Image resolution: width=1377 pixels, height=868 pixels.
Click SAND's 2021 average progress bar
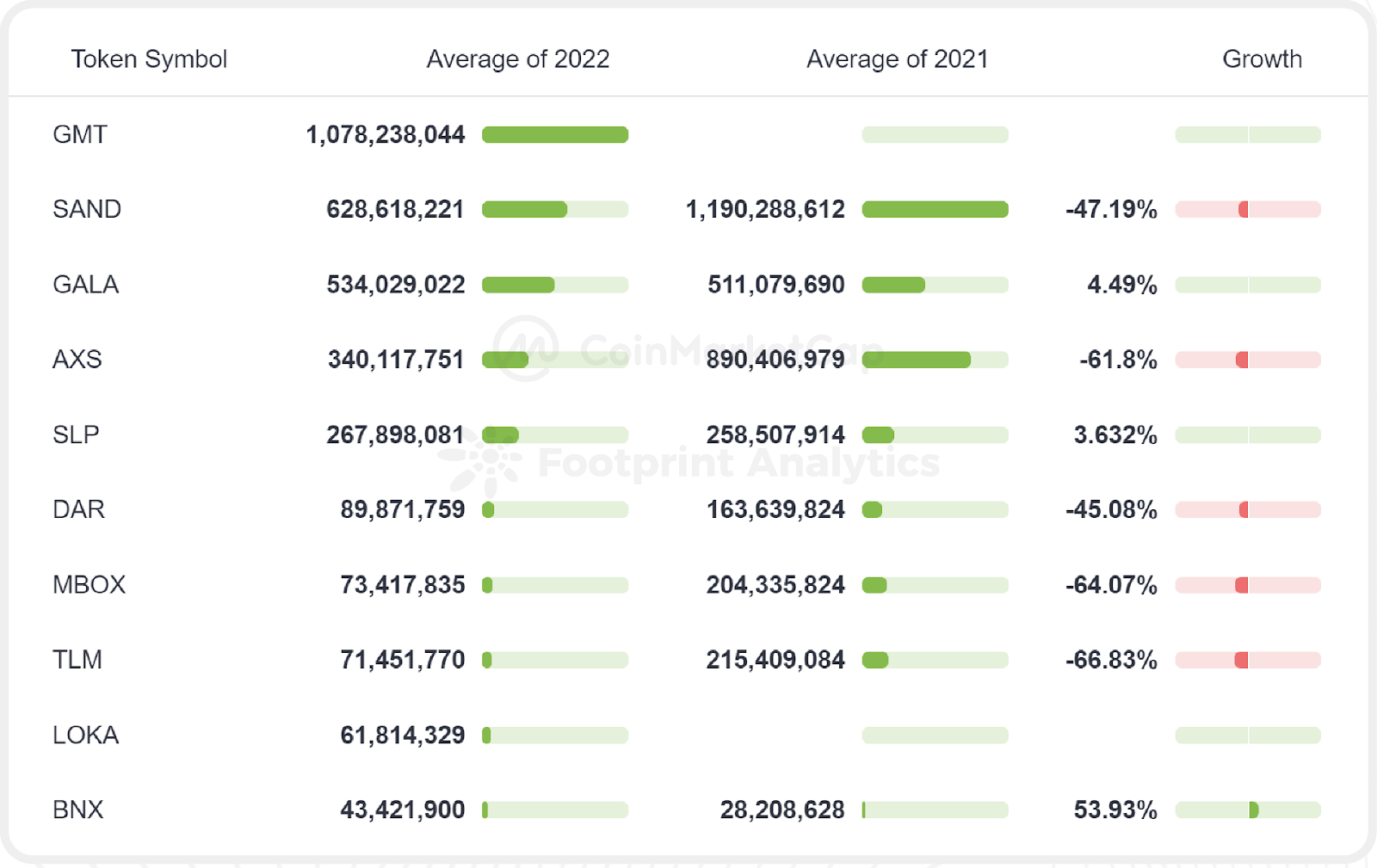click(935, 210)
